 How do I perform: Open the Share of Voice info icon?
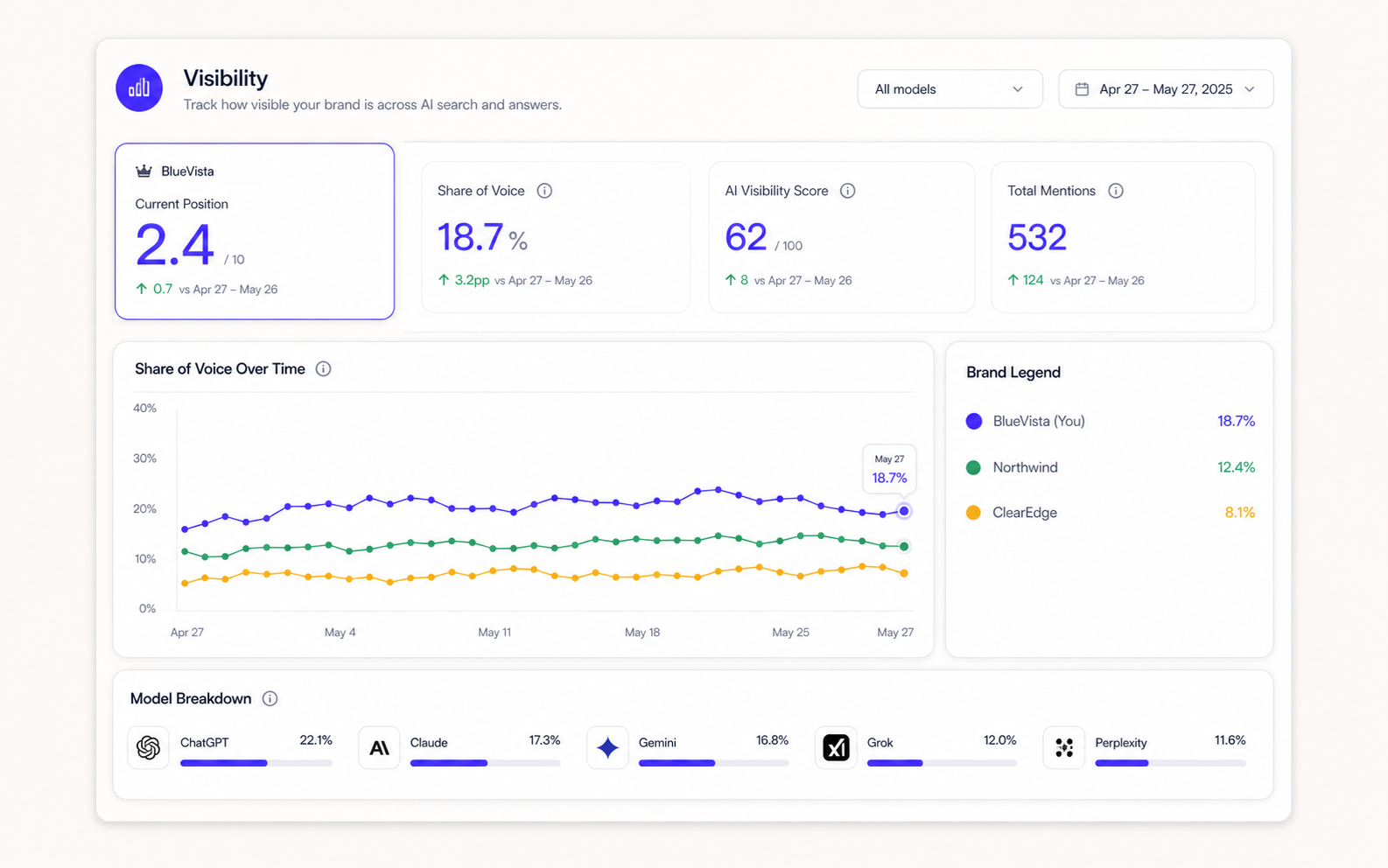click(544, 191)
